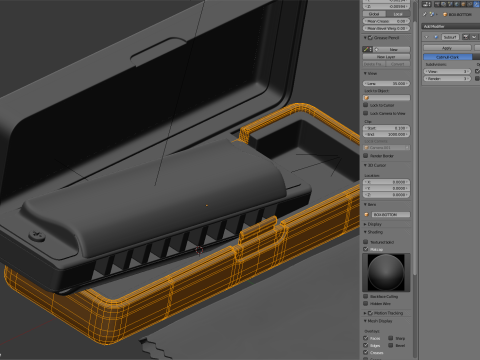
Task: Edit the BOX BOTTOM item name field
Action: (x=390, y=214)
